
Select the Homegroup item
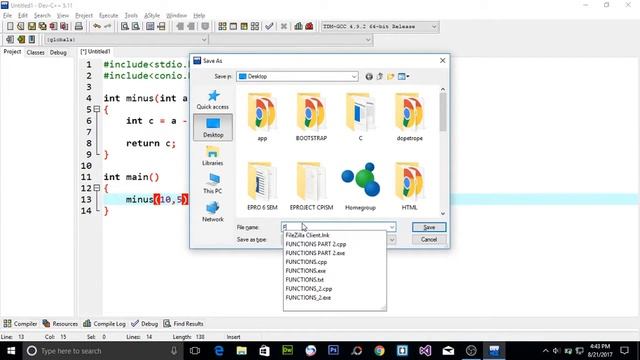click(x=360, y=186)
